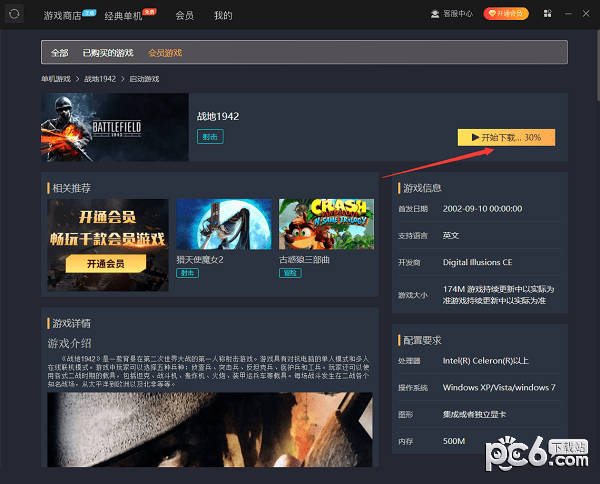This screenshot has height=484, width=600.
Task: Open the grid menu icon in the title bar
Action: pyautogui.click(x=548, y=14)
